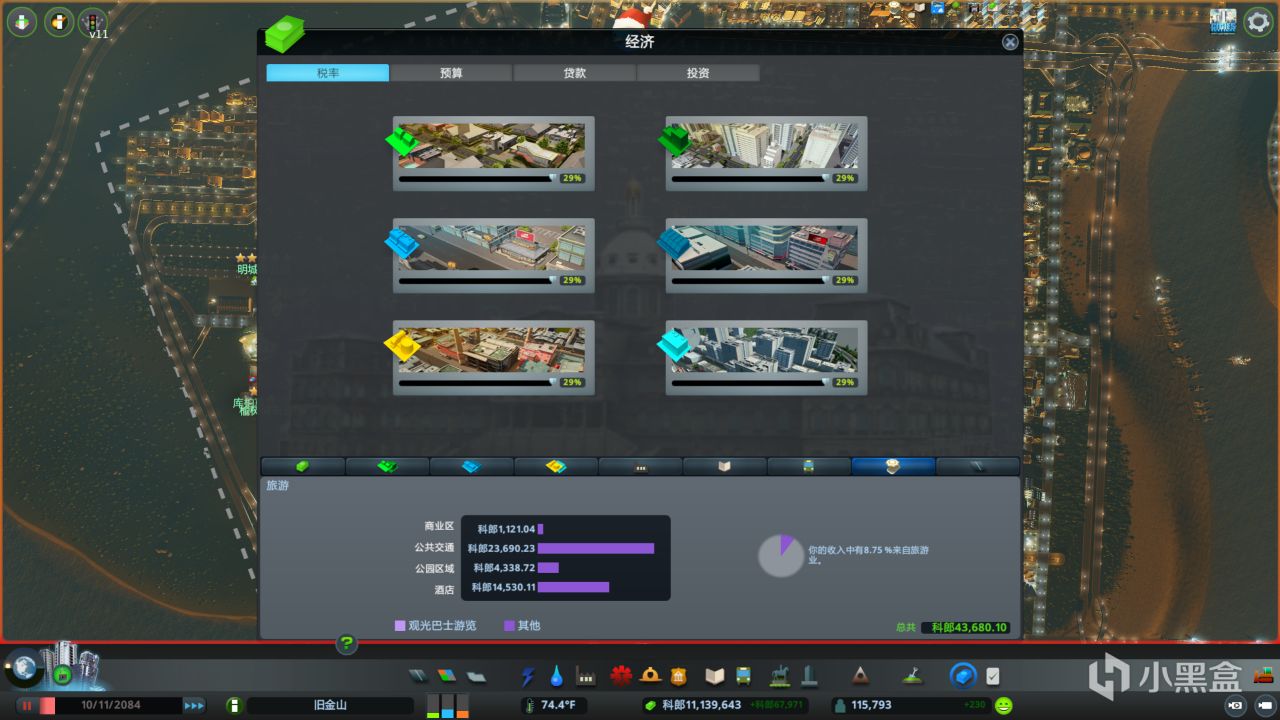Screen dimensions: 1280x720
Task: Adjust the high-density commercial tax slider
Action: point(750,280)
